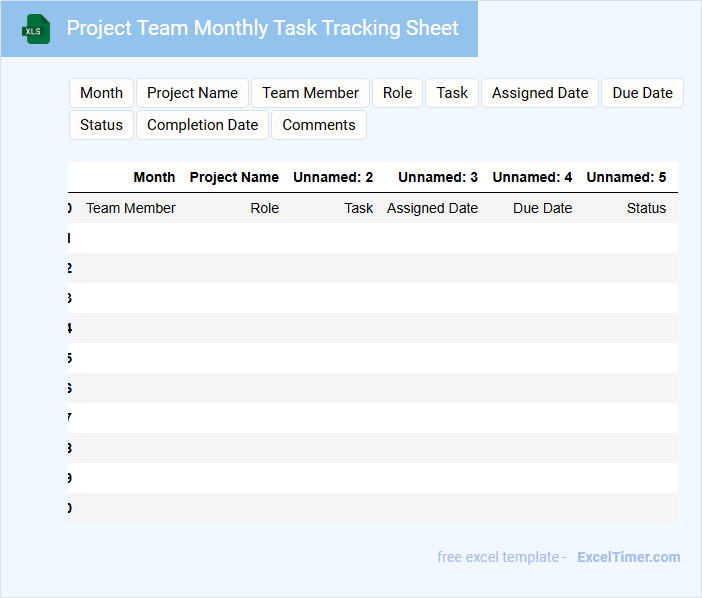Click the Comments tag button

pos(319,125)
